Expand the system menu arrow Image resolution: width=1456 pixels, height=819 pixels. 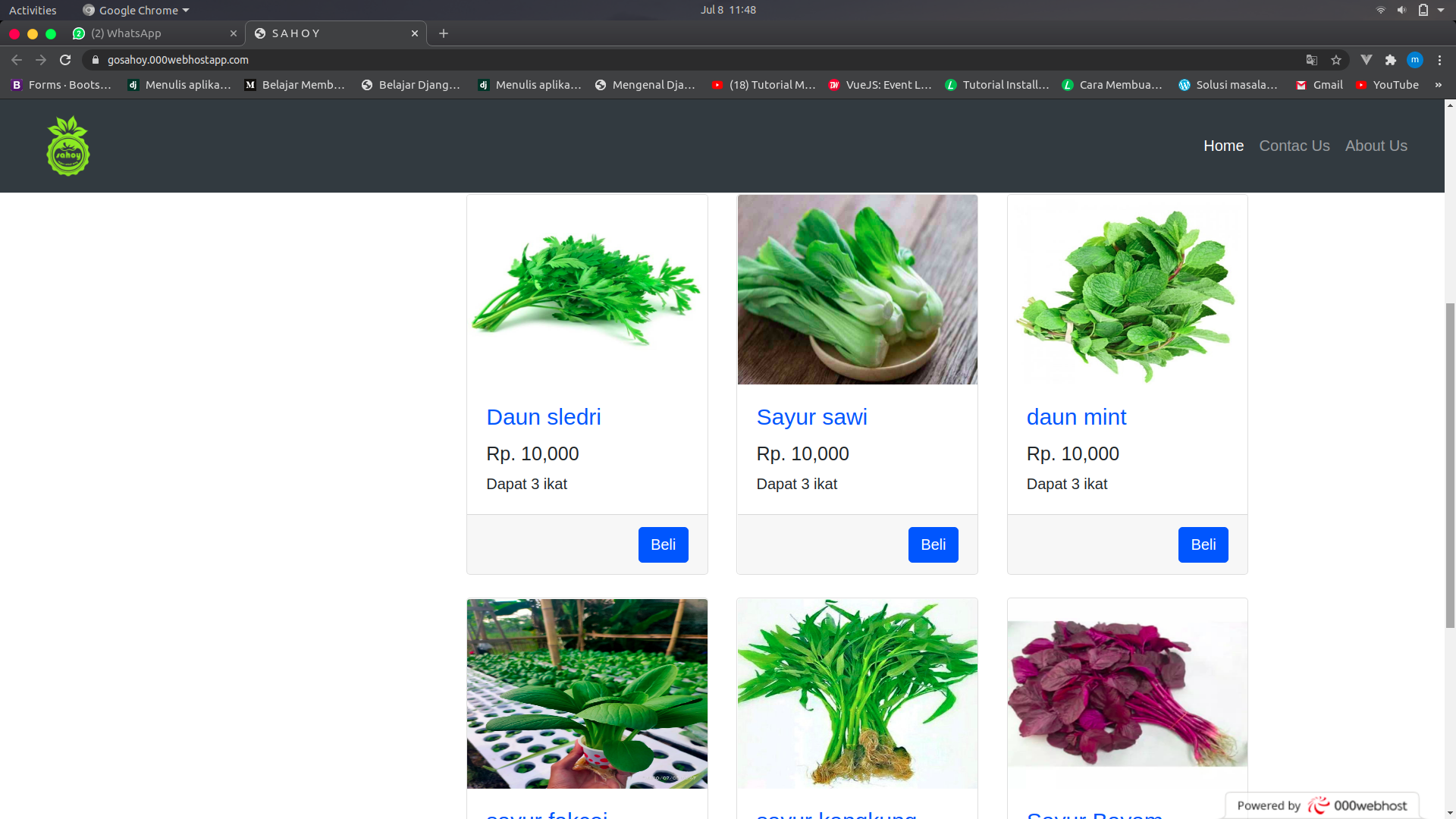tap(1441, 10)
